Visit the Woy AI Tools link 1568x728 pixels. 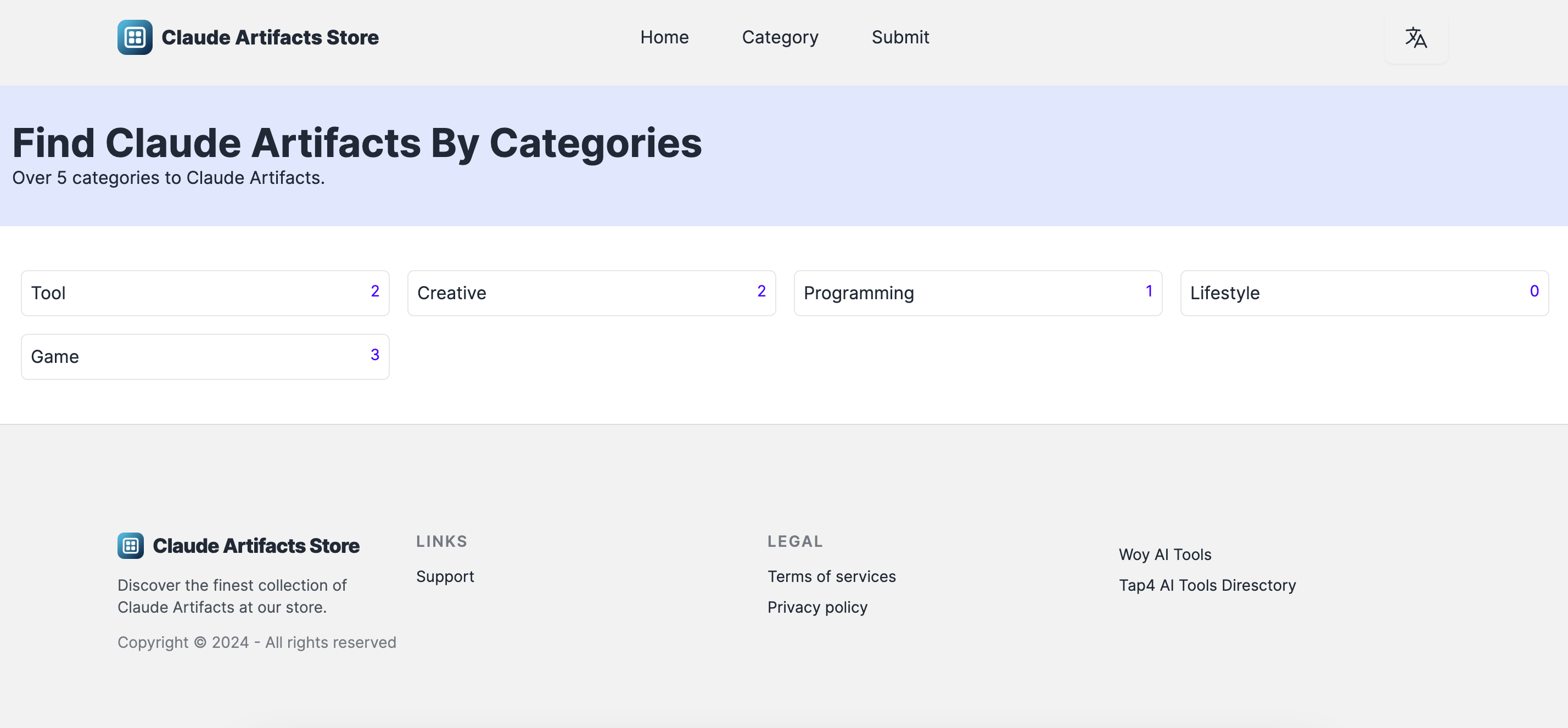point(1164,554)
